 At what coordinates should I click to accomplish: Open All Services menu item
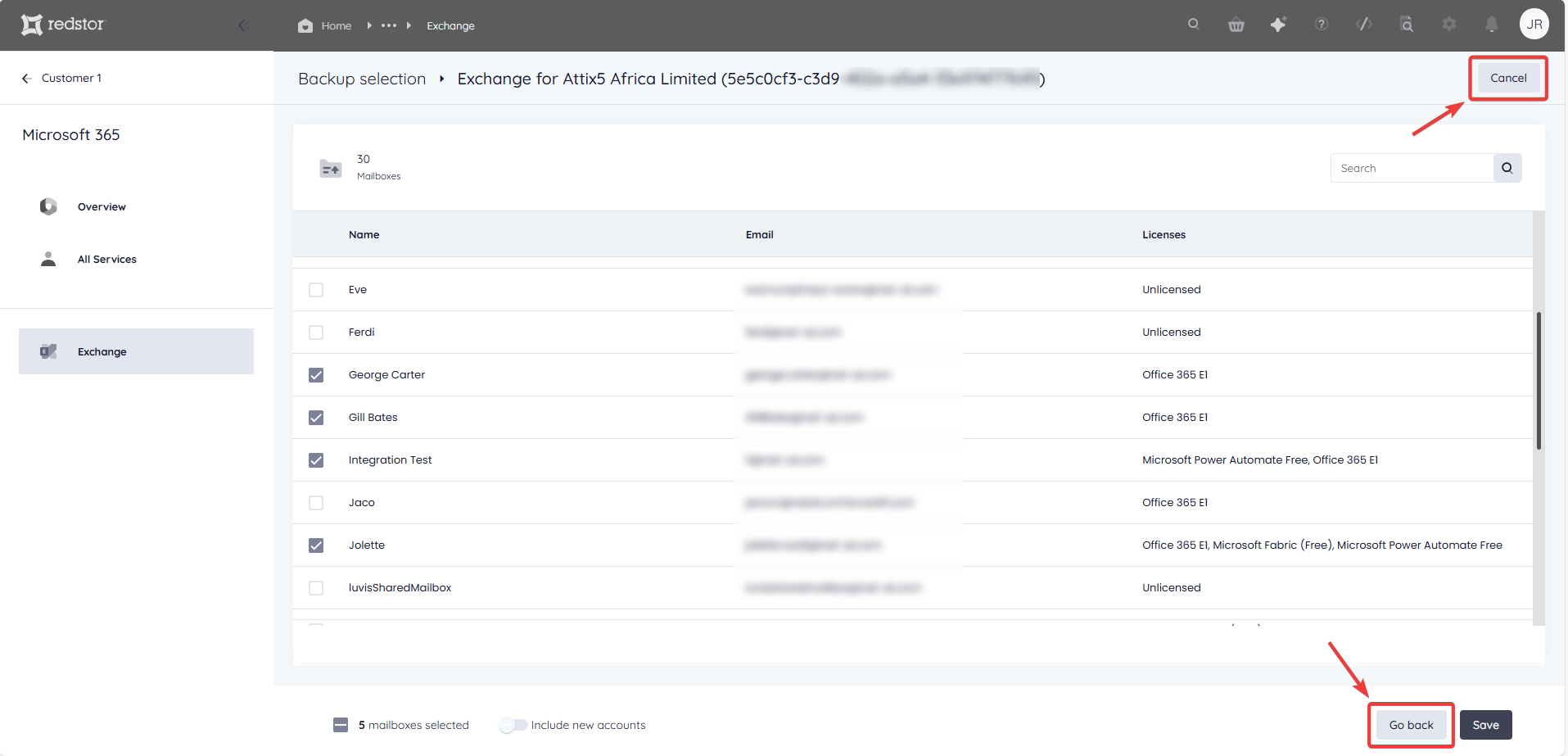click(107, 259)
